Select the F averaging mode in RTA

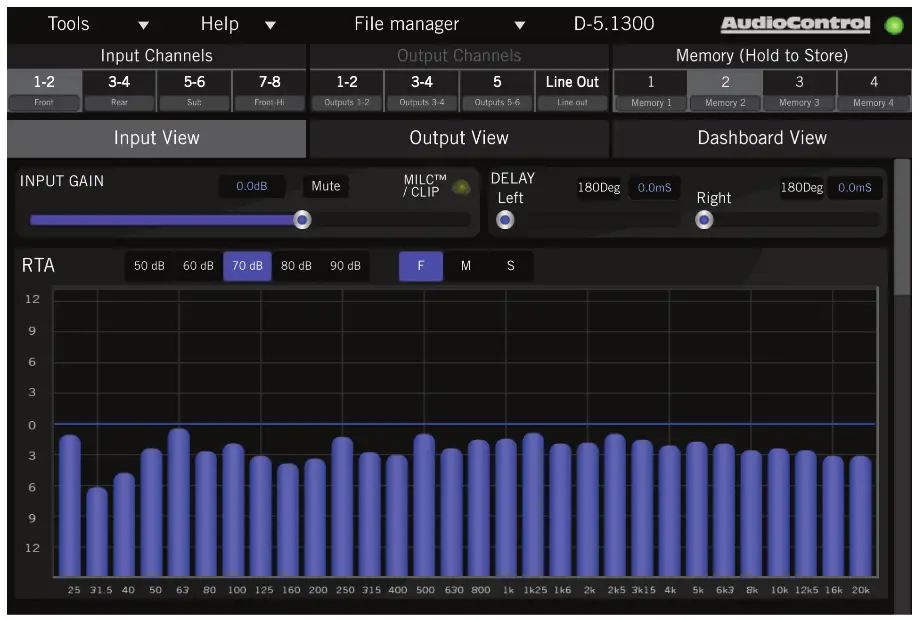[420, 265]
